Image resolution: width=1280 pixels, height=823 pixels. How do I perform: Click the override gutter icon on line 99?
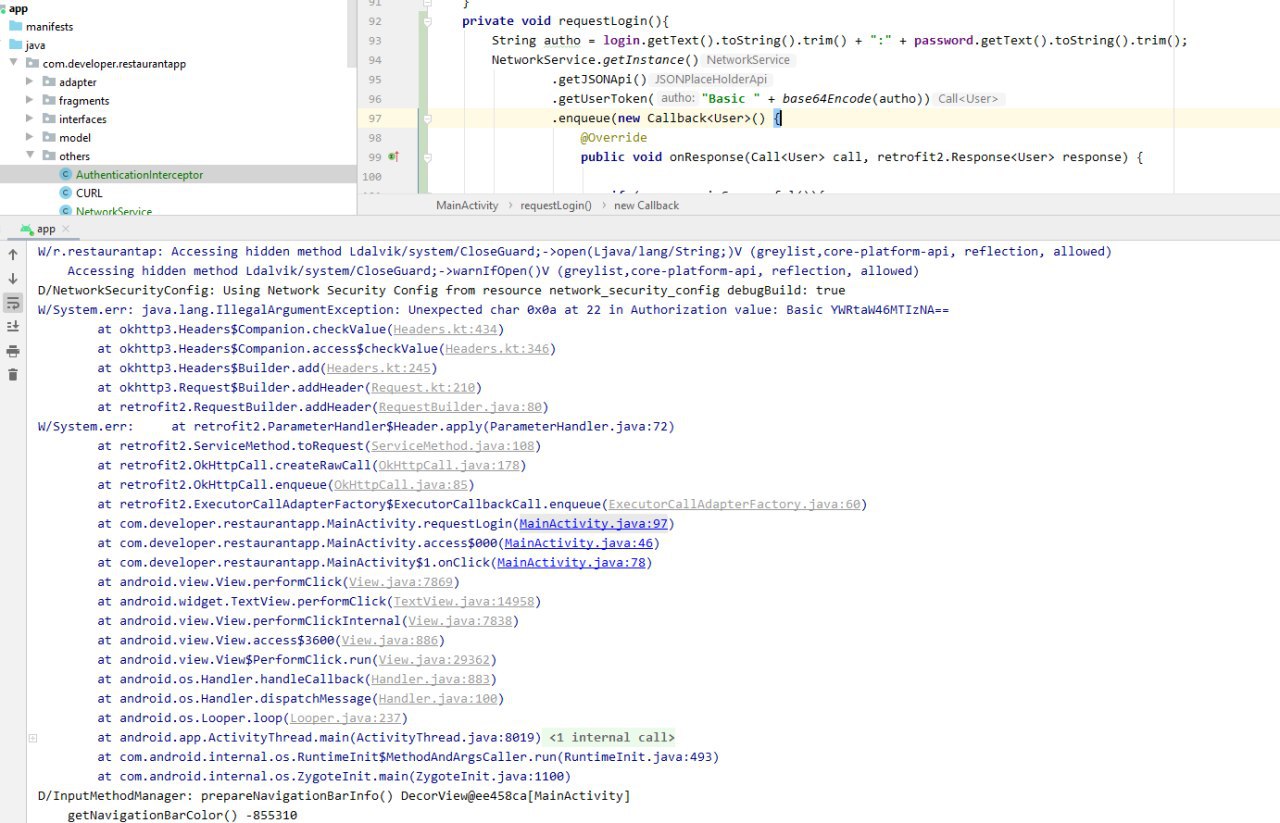pyautogui.click(x=393, y=157)
